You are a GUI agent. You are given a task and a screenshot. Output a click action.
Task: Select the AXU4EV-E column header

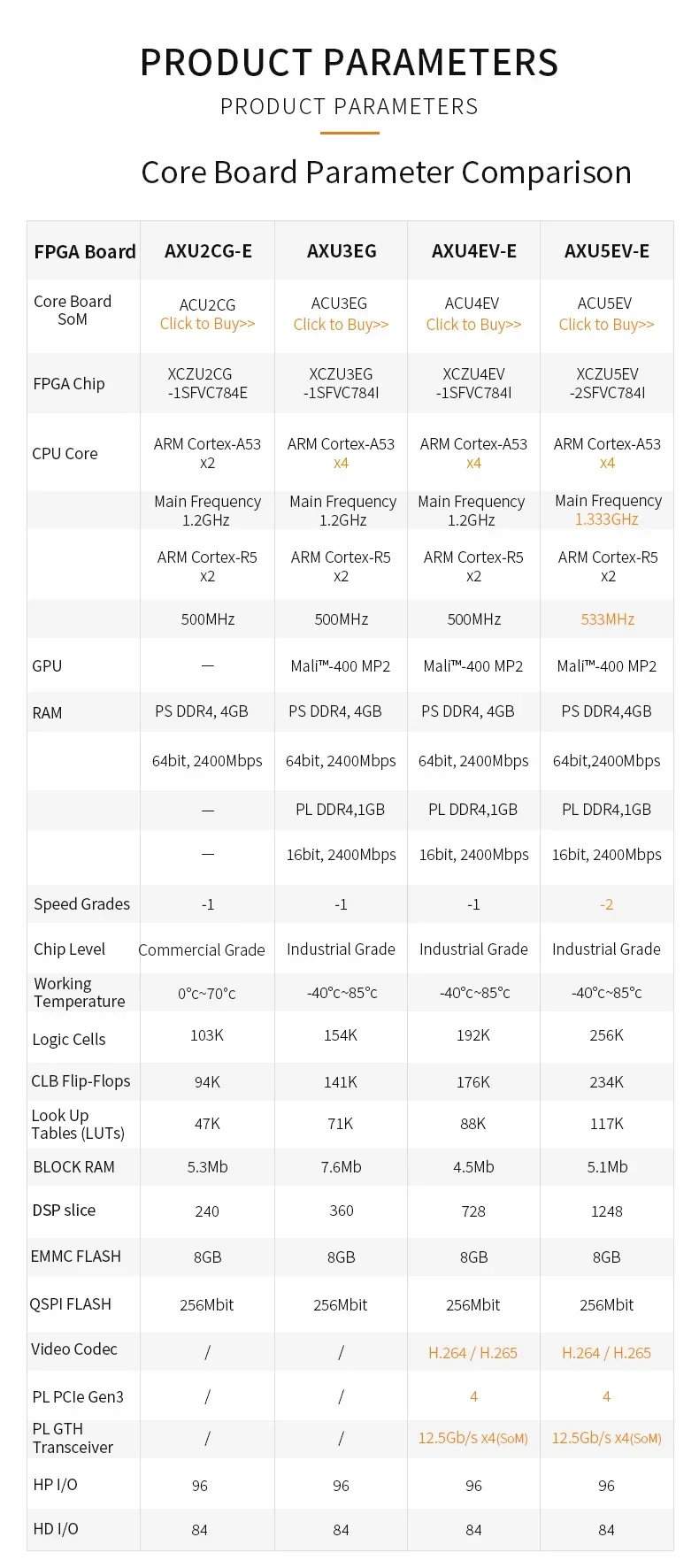473,251
